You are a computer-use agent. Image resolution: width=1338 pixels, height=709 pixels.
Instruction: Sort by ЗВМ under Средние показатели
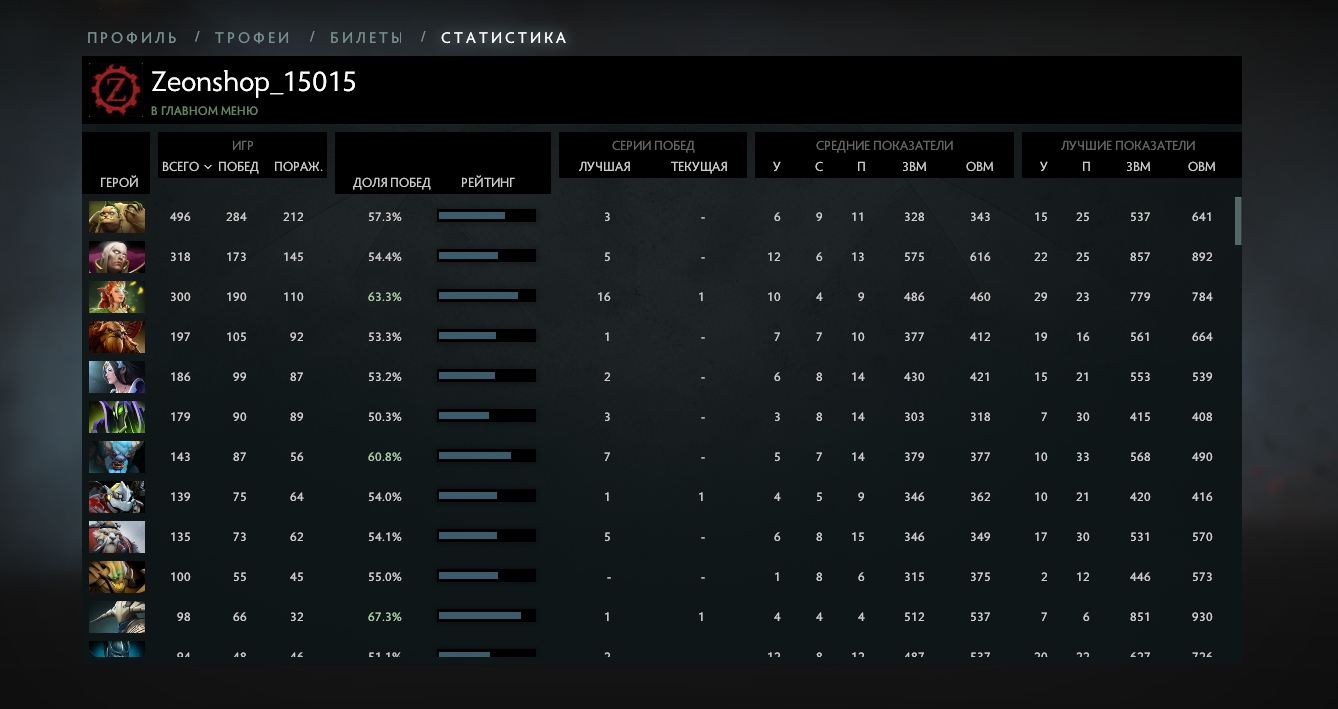[914, 167]
